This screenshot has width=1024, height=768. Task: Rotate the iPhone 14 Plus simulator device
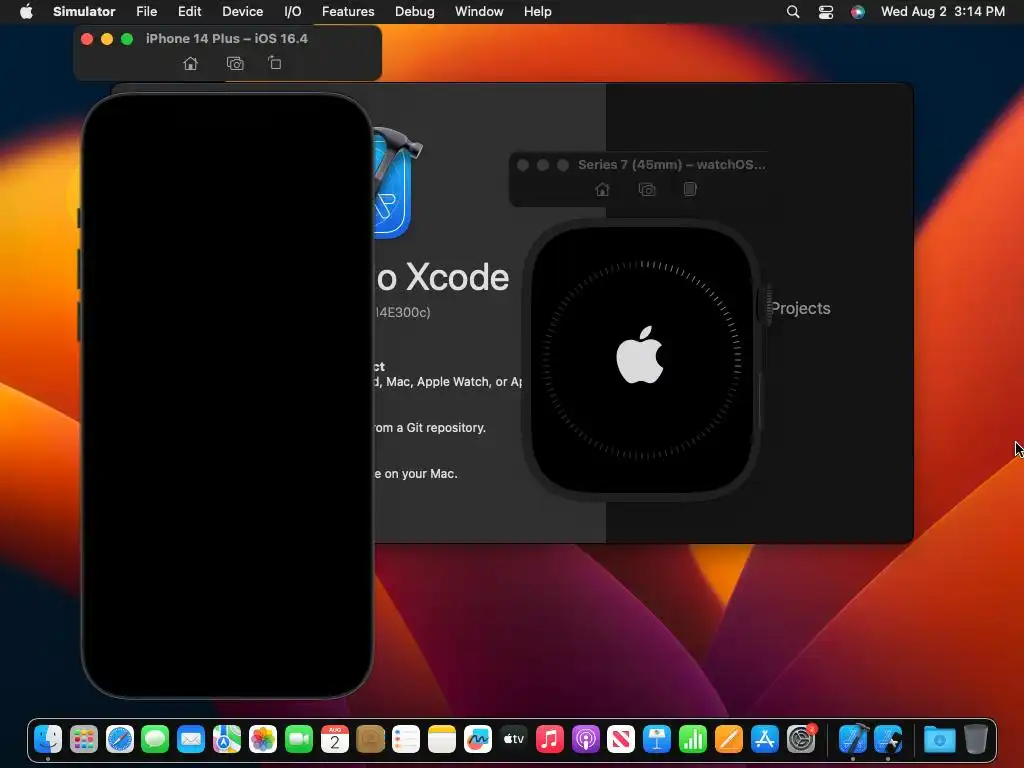click(275, 63)
